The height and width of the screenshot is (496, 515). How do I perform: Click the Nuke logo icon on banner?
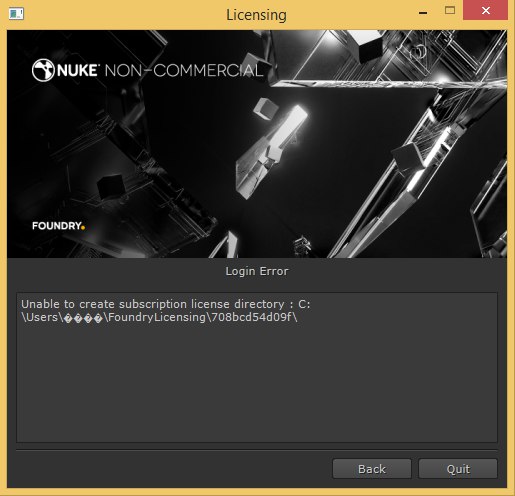pyautogui.click(x=43, y=70)
